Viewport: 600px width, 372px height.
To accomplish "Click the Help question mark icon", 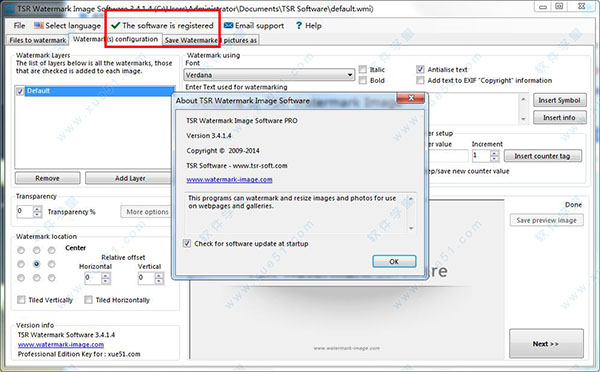I will [299, 26].
